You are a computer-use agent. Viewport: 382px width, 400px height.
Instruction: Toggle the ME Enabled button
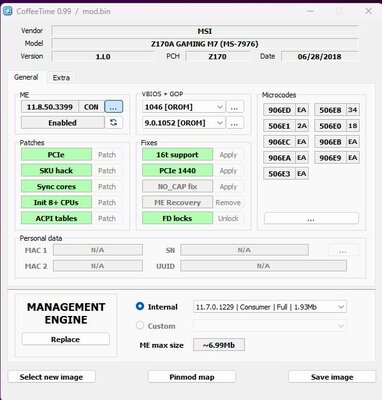(x=63, y=123)
